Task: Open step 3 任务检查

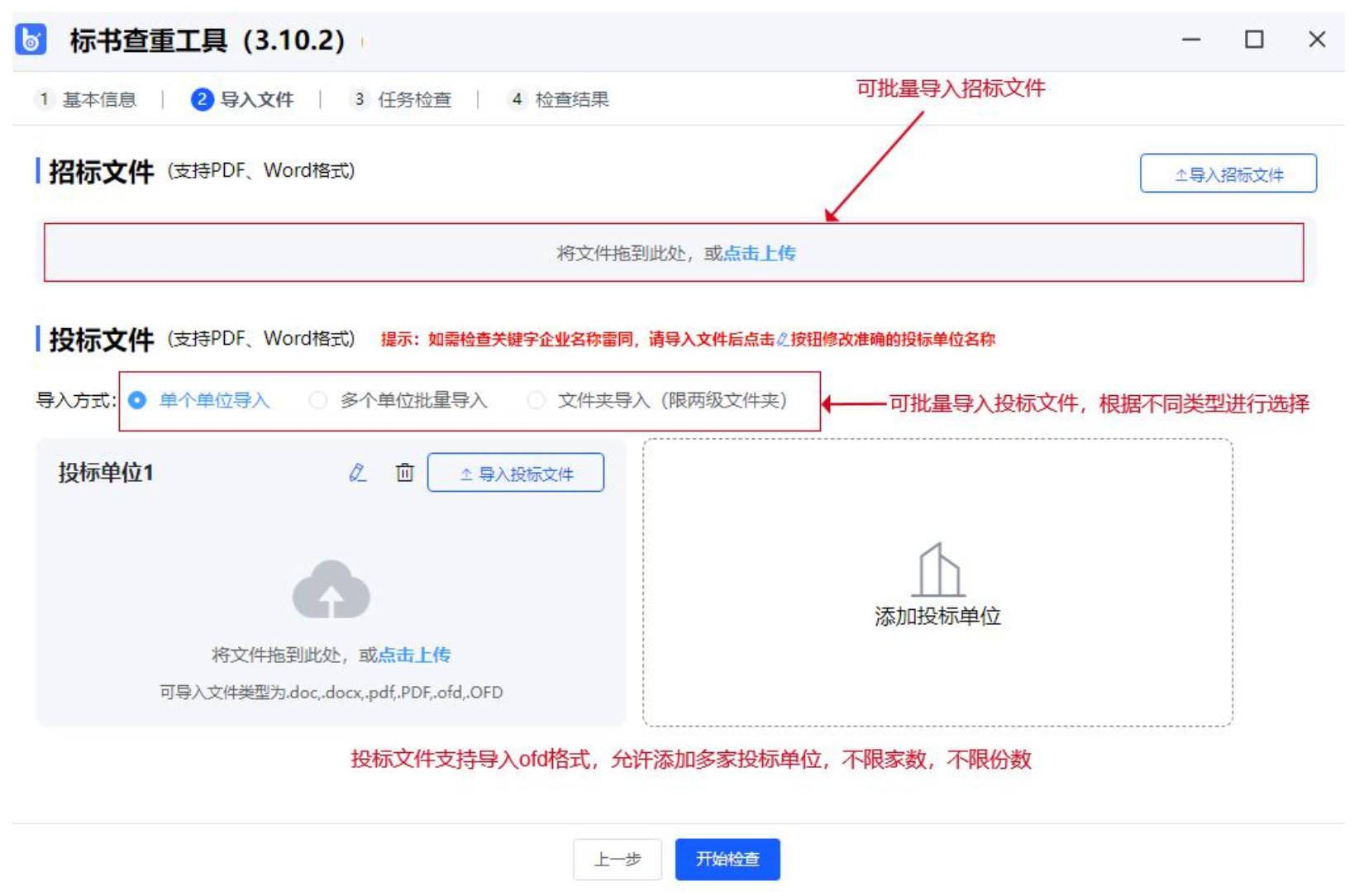Action: tap(401, 100)
